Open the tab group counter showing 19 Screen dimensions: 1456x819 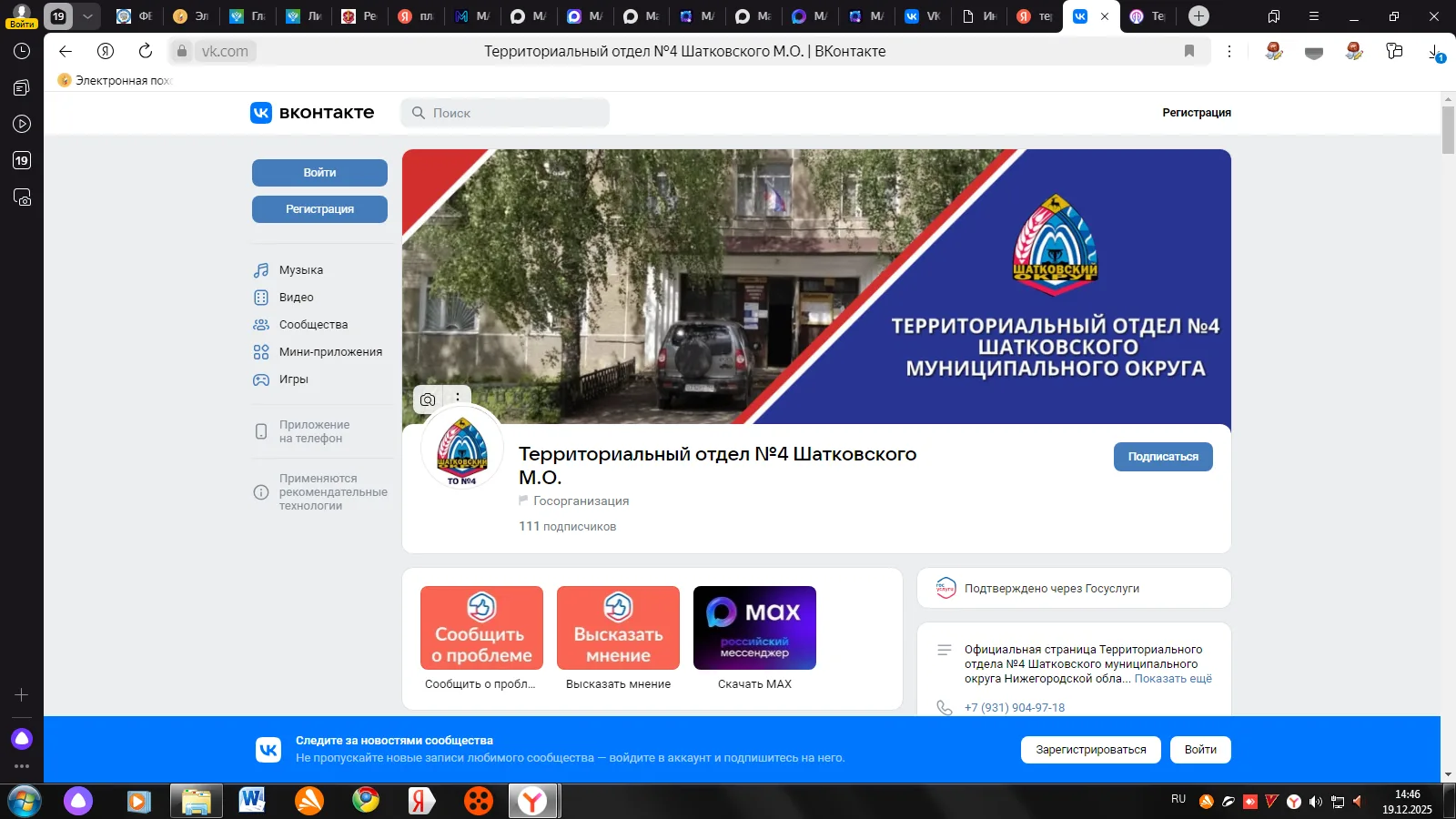point(58,16)
